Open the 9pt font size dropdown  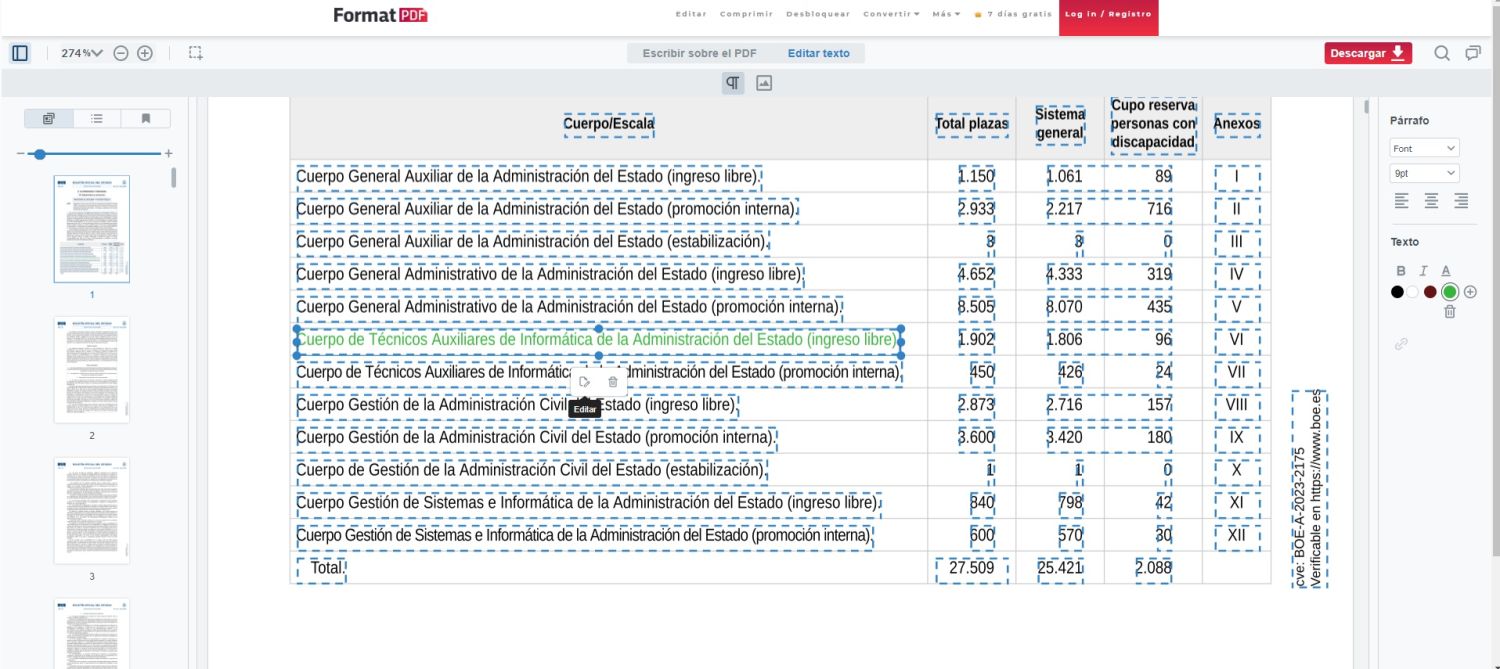tap(1423, 172)
